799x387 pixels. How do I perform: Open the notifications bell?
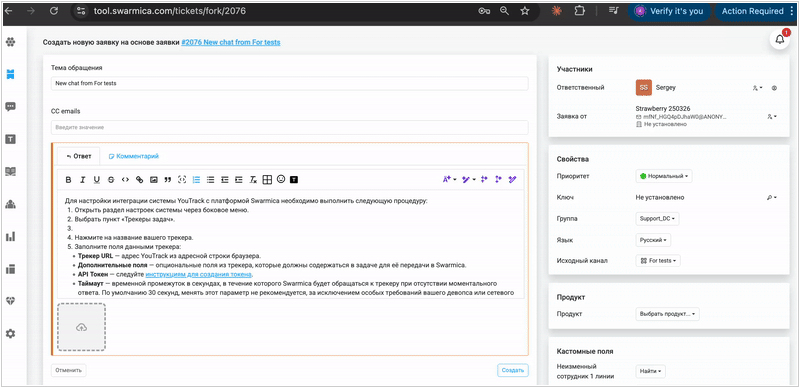click(780, 39)
